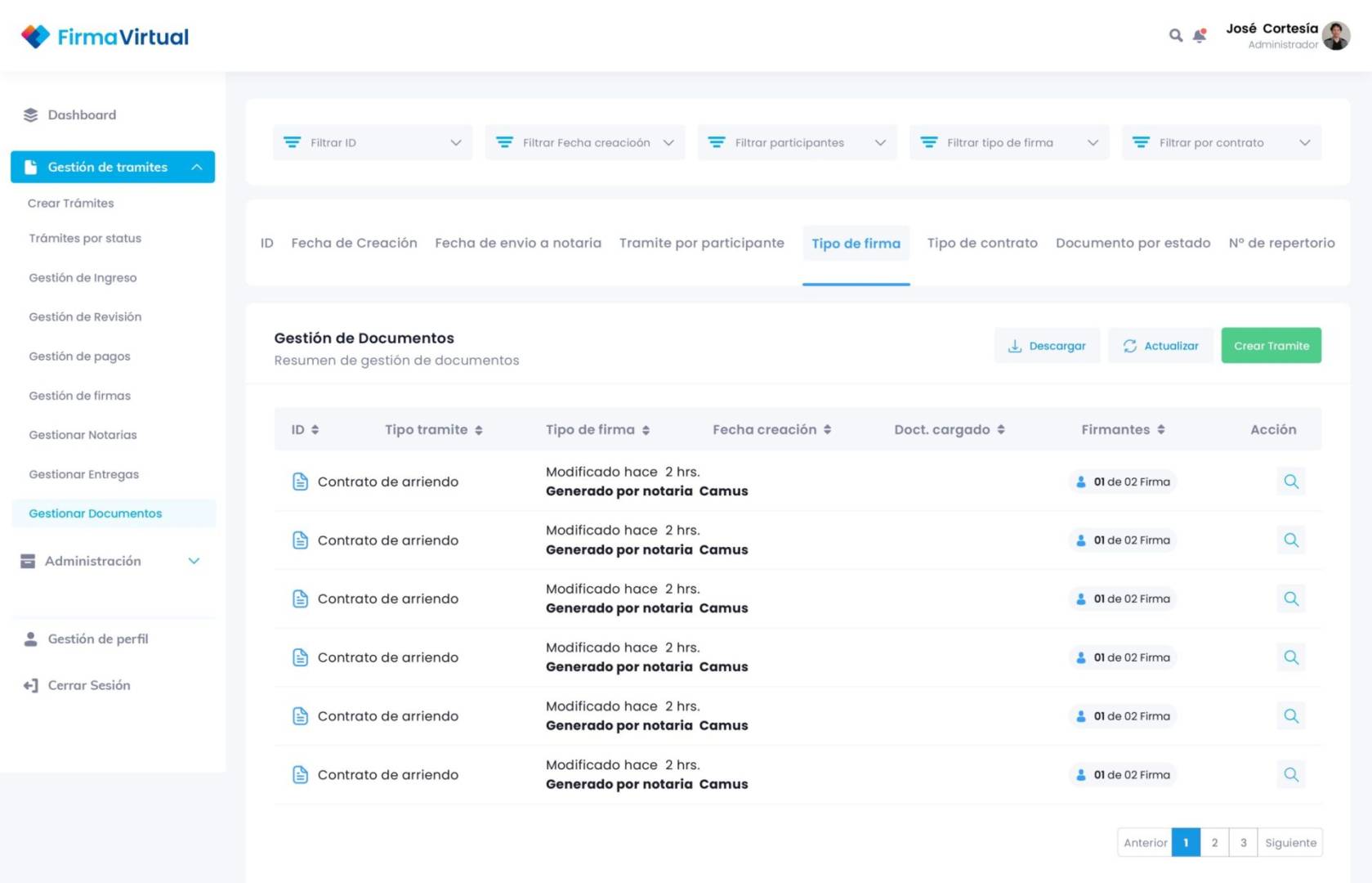This screenshot has height=883, width=1372.
Task: Go to pagination page 2
Action: tap(1214, 843)
